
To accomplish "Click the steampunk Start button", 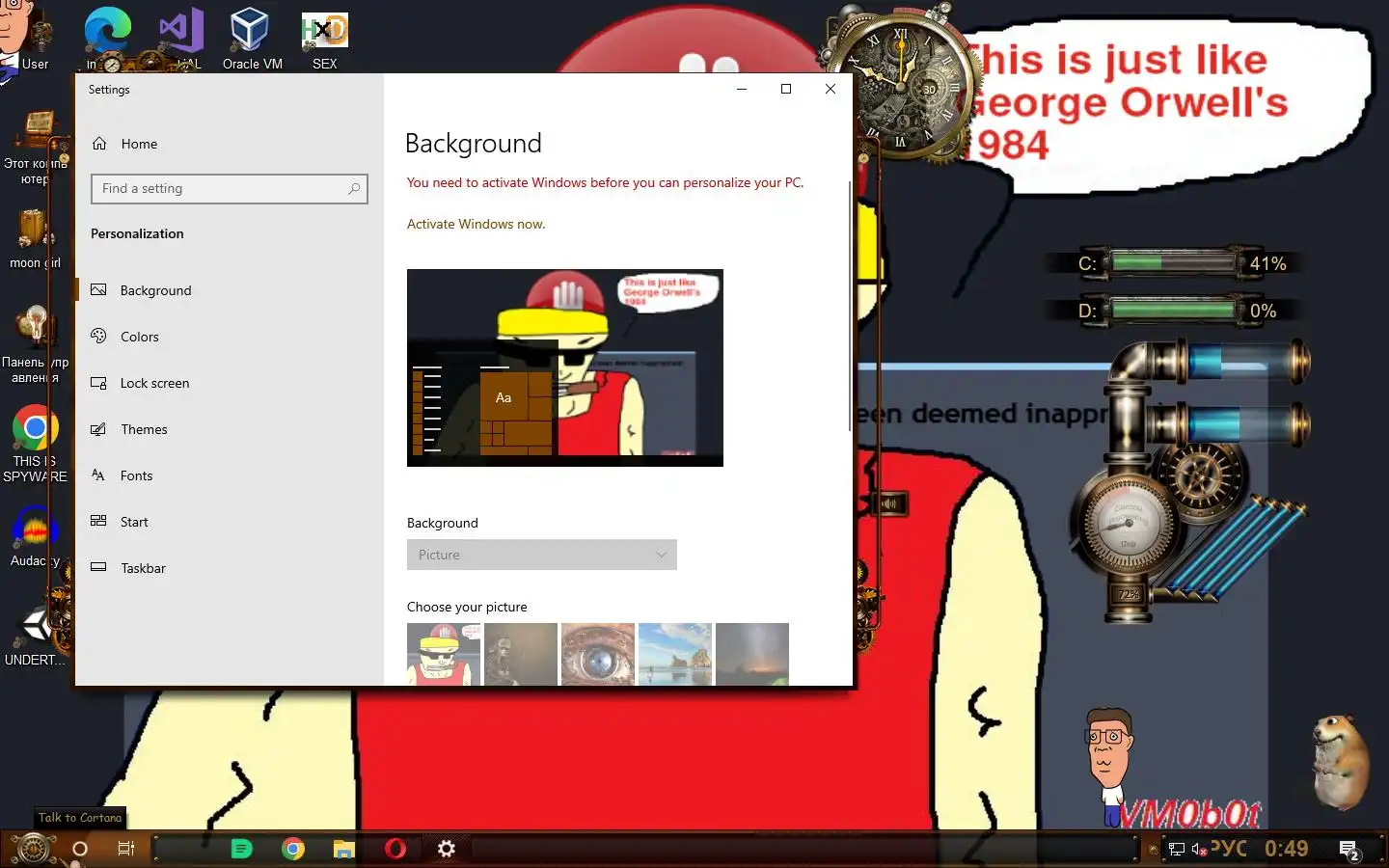I will [33, 849].
